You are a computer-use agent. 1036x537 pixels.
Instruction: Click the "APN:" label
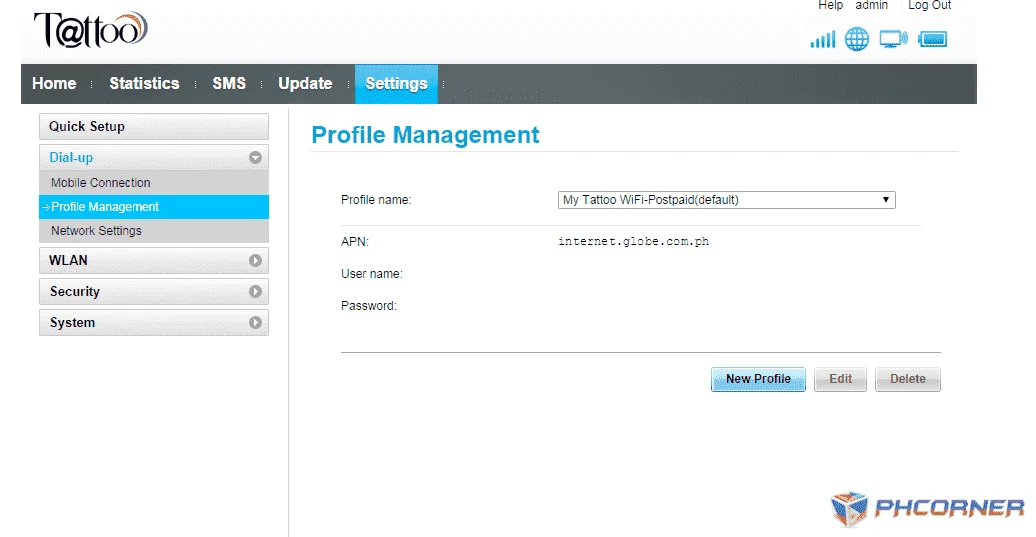pos(355,242)
